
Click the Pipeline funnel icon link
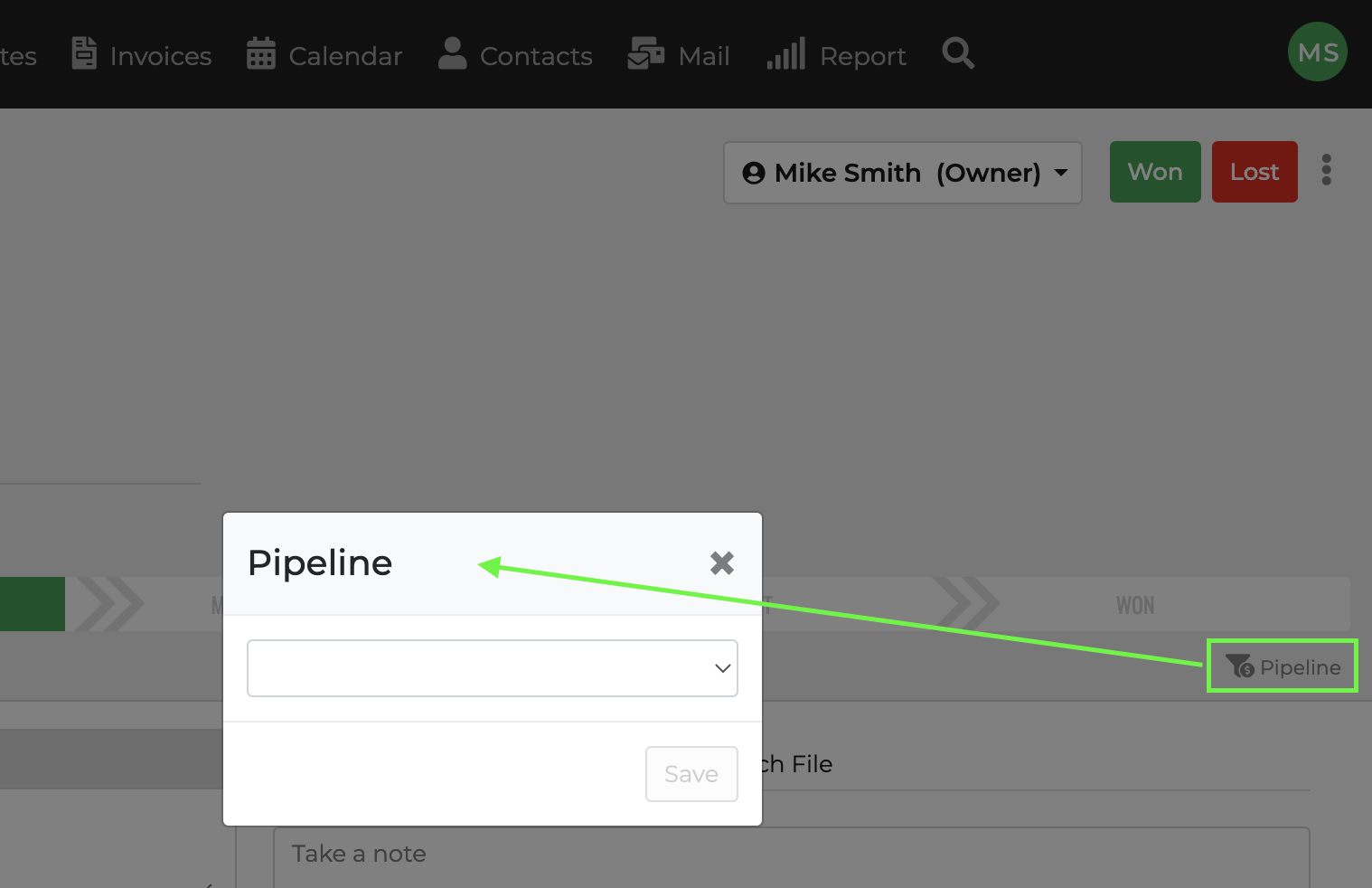click(x=1282, y=666)
